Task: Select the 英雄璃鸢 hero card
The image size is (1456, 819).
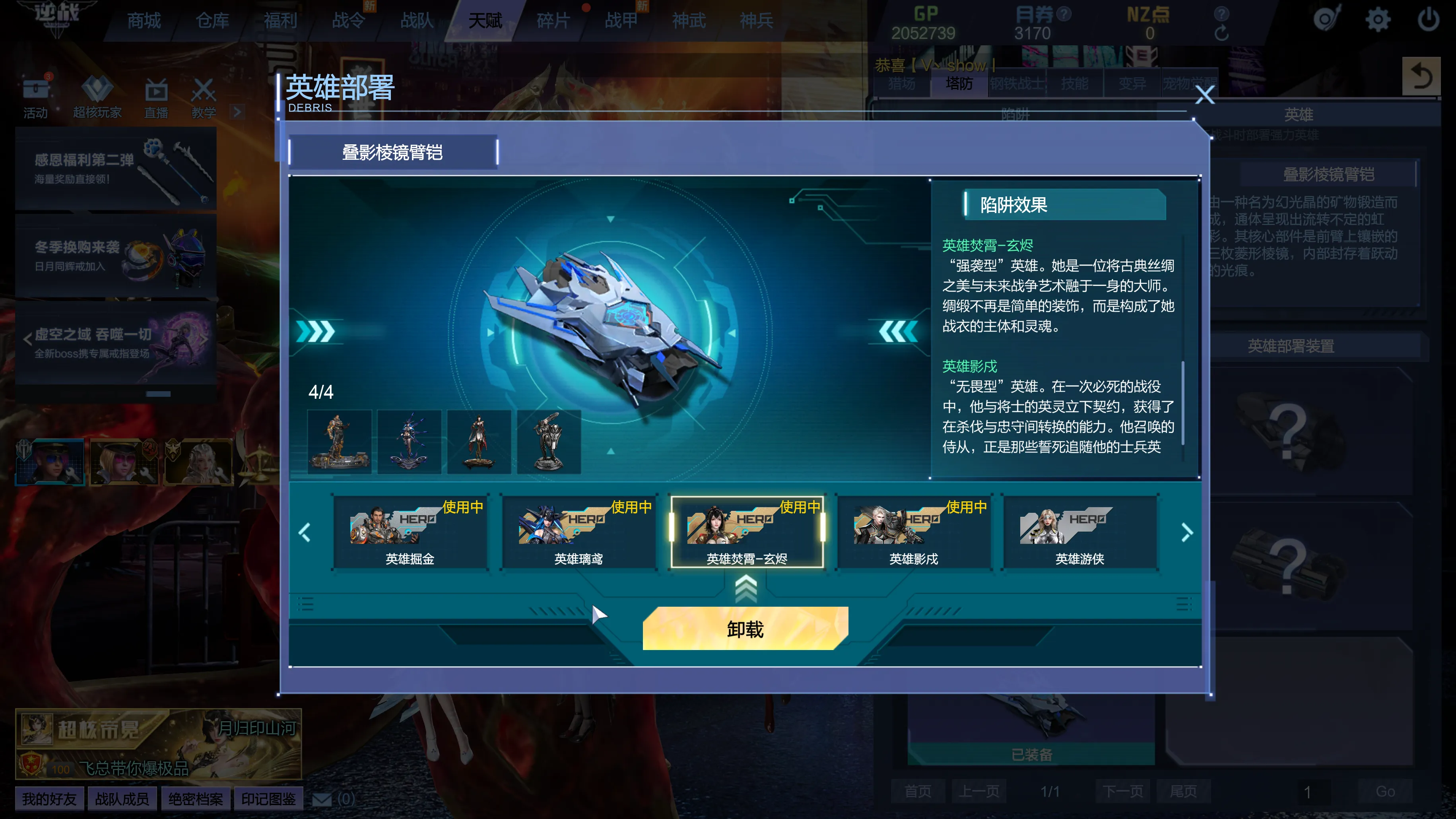Action: (579, 532)
